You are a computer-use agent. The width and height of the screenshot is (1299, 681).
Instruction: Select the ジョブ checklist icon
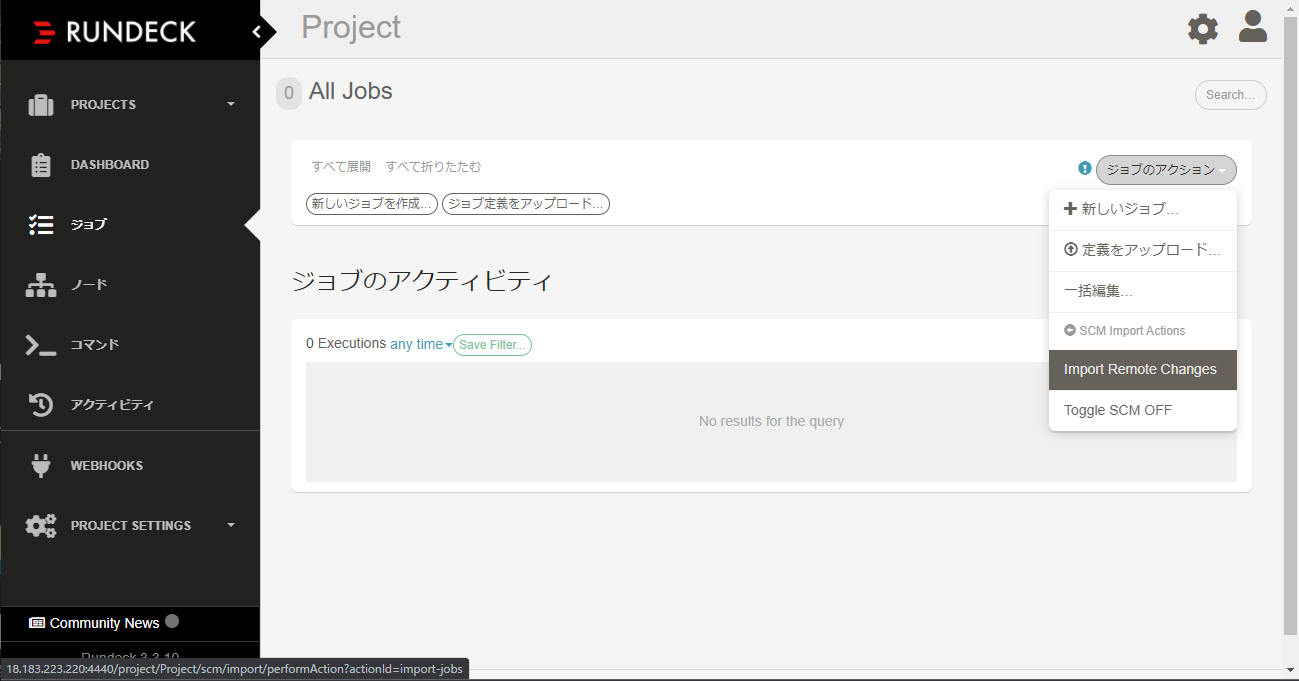[x=41, y=225]
